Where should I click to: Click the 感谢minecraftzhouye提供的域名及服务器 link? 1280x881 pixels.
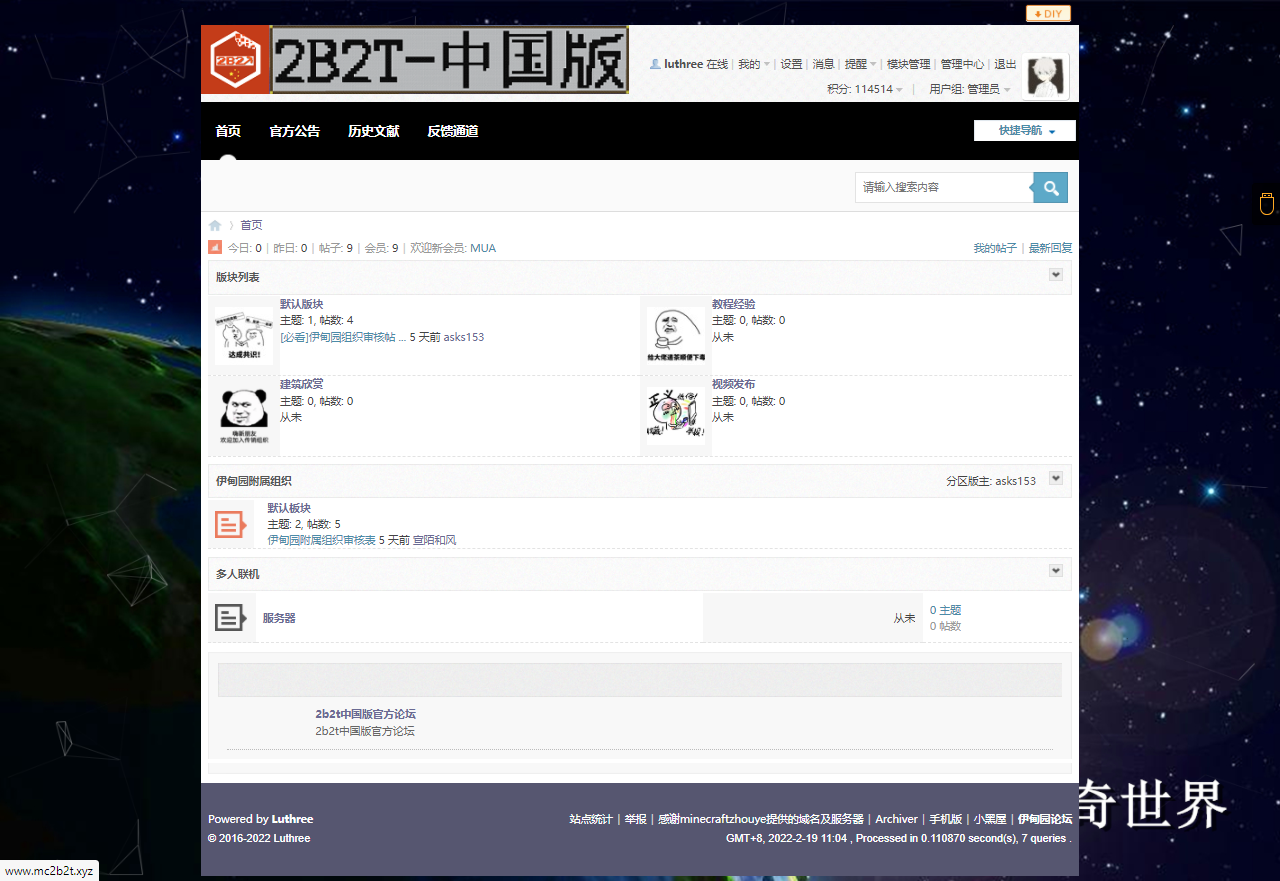(761, 819)
